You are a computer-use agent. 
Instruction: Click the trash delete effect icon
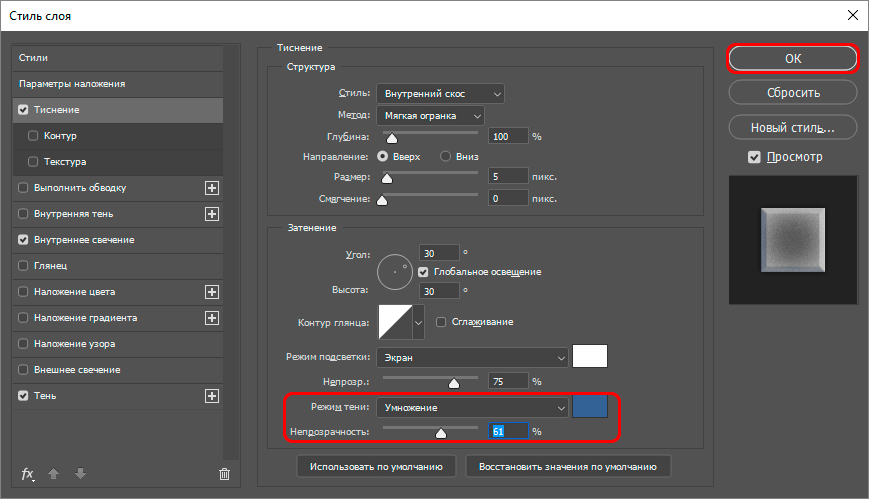[x=224, y=474]
